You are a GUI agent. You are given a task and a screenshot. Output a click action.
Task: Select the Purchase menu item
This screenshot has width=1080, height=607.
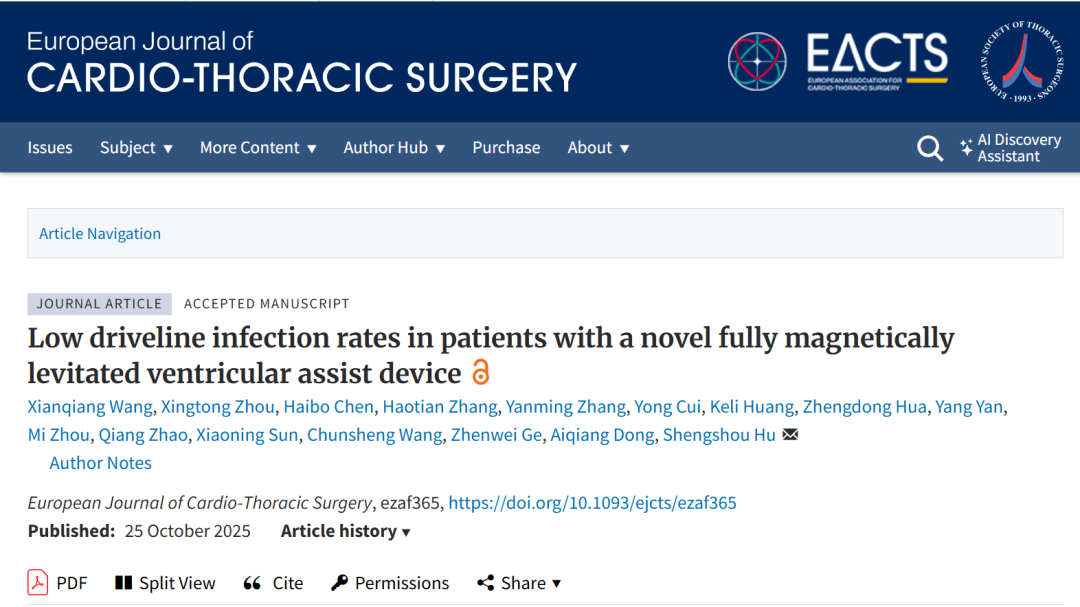click(506, 148)
